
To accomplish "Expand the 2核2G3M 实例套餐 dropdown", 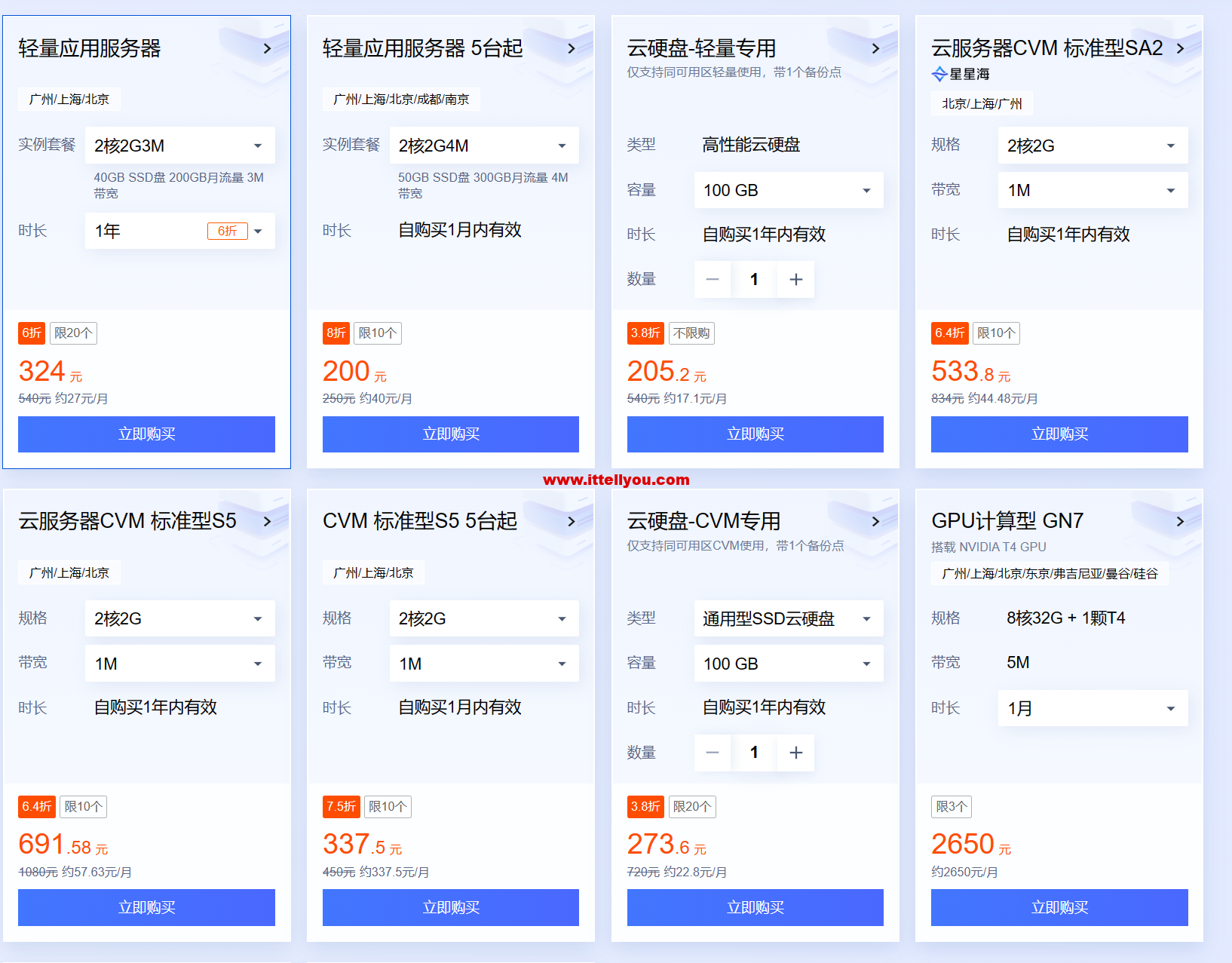I will point(180,146).
